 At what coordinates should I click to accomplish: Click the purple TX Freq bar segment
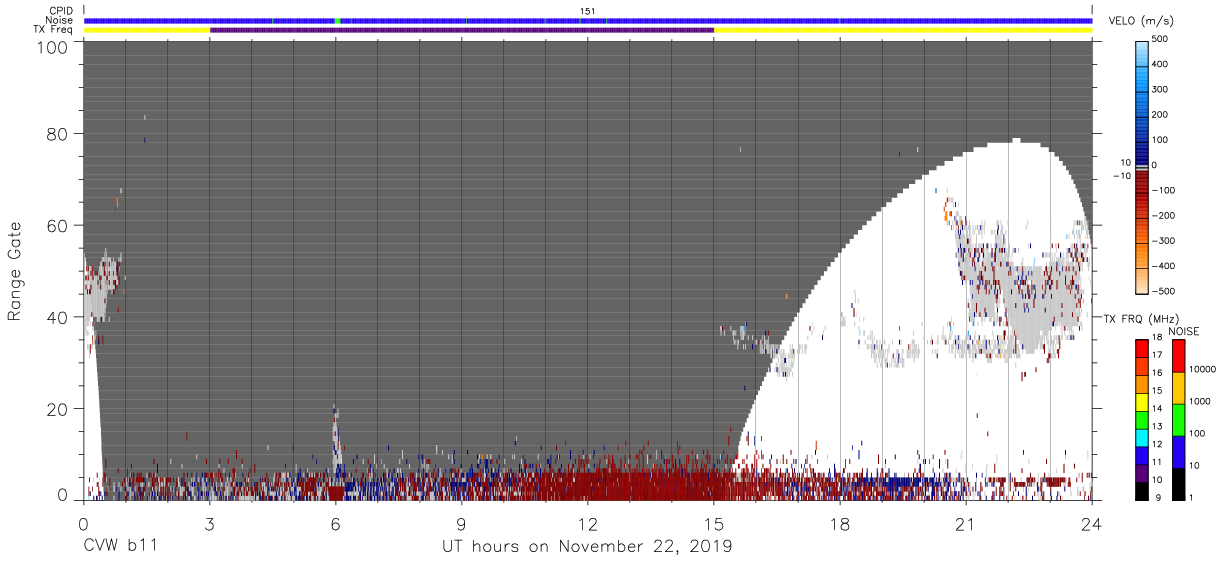click(x=462, y=30)
